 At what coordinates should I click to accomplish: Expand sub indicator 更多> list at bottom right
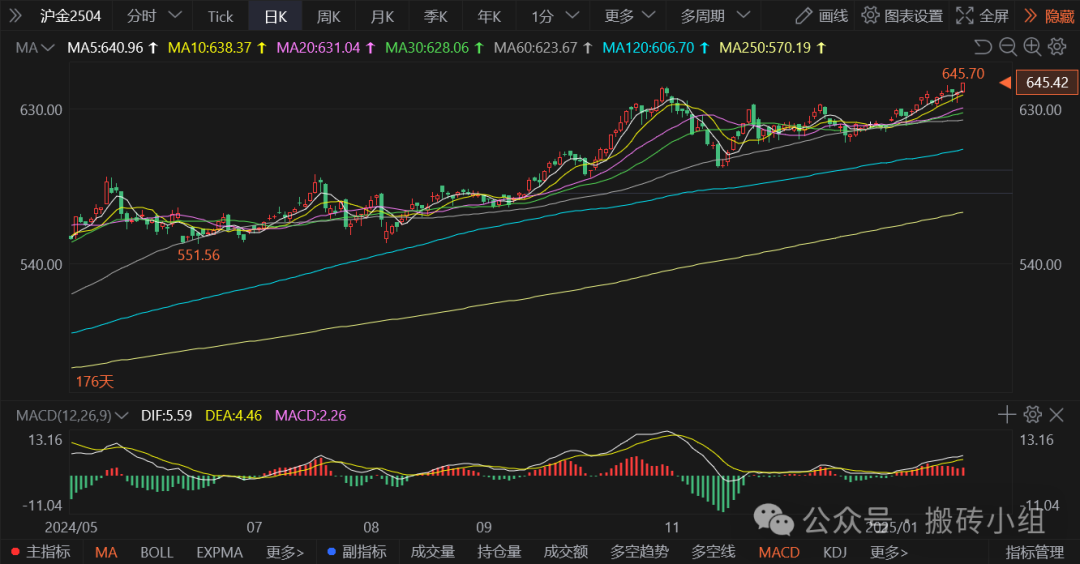(x=889, y=552)
